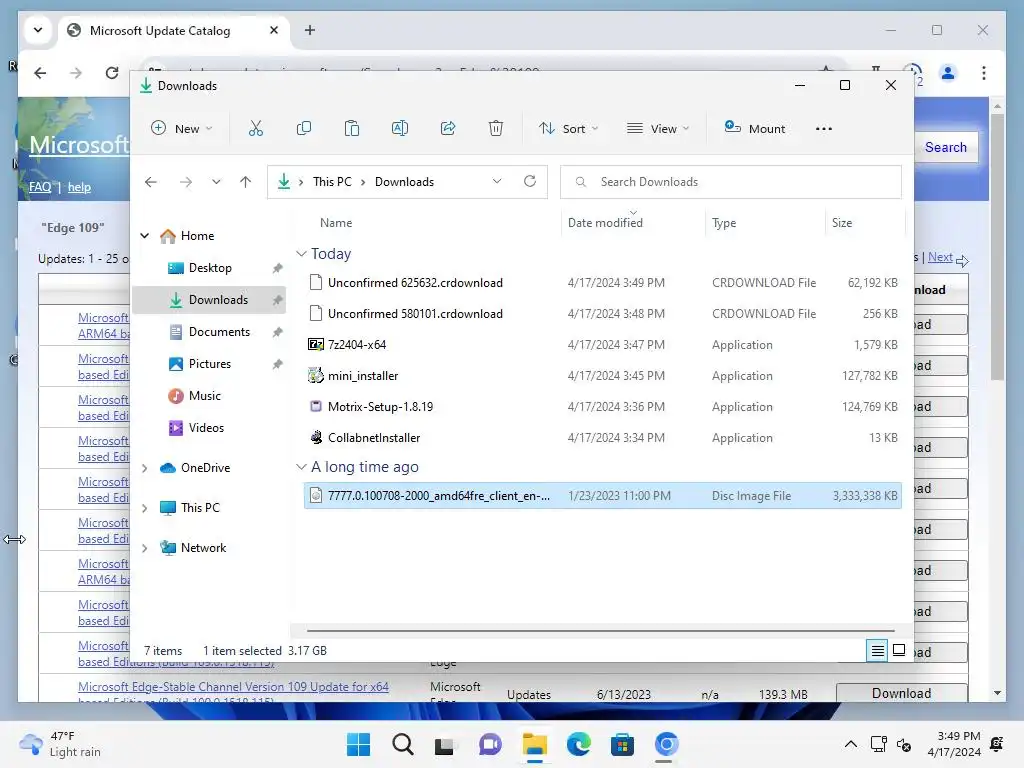1024x768 pixels.
Task: Click the browser back arrow
Action: (x=40, y=73)
